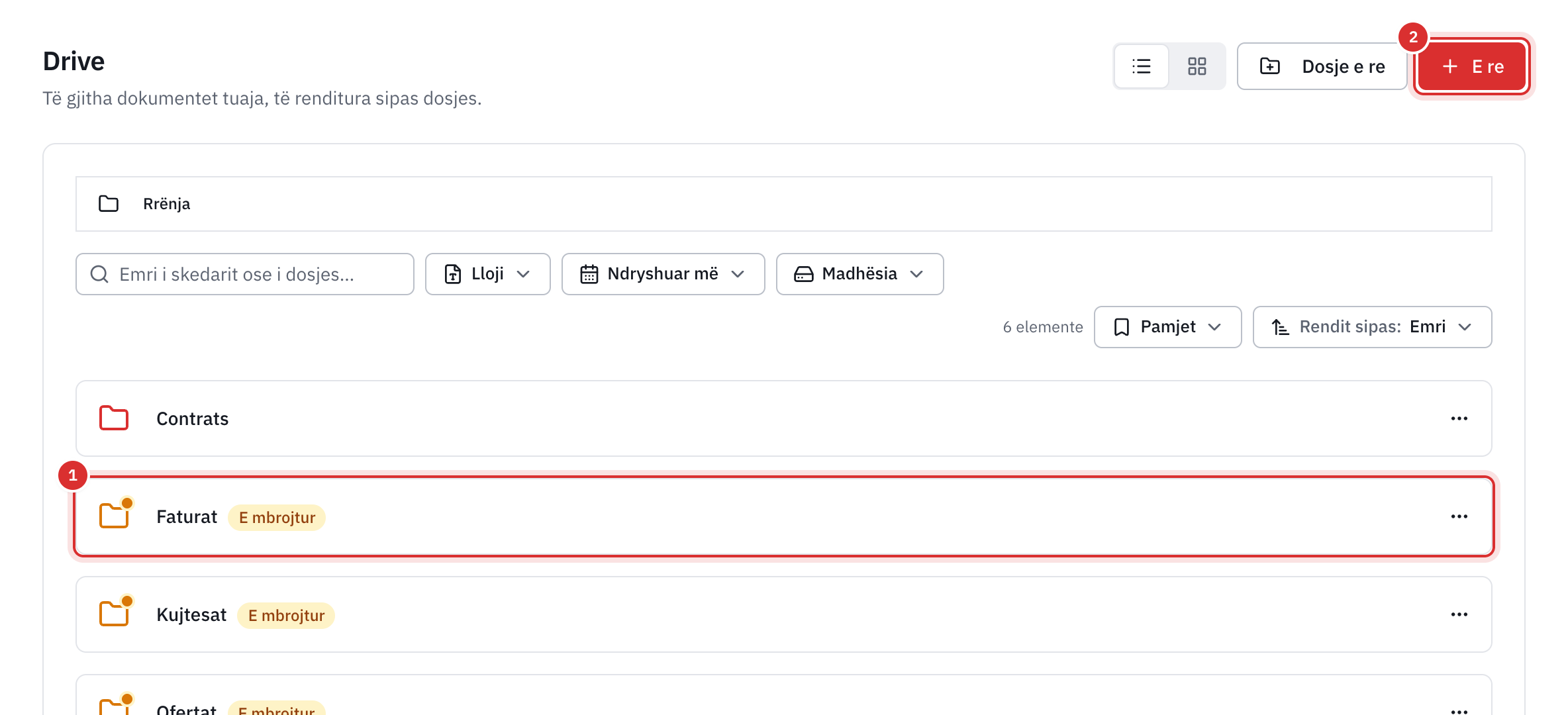Click the protected Faturat folder icon
Viewport: 1568px width, 715px height.
(x=115, y=515)
